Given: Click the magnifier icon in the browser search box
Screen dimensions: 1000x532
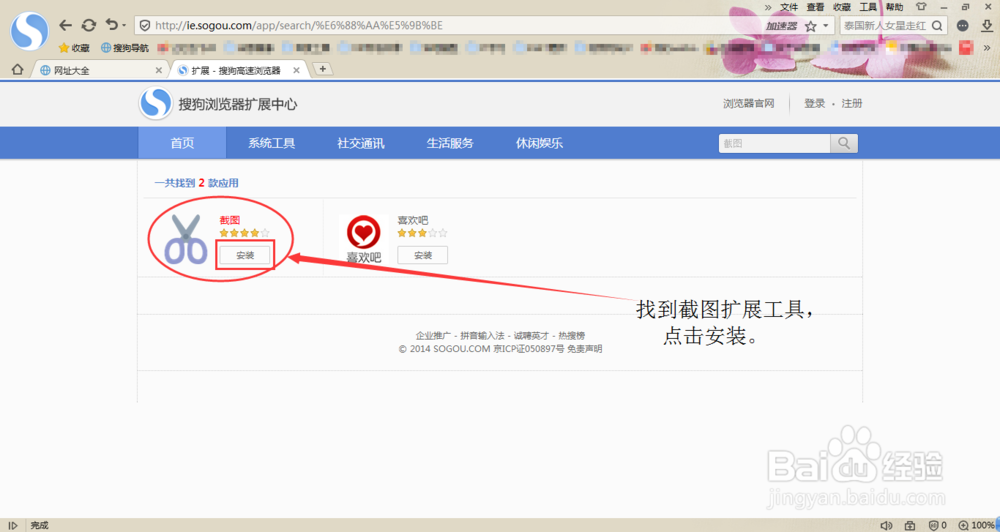Looking at the screenshot, I should pos(937,26).
